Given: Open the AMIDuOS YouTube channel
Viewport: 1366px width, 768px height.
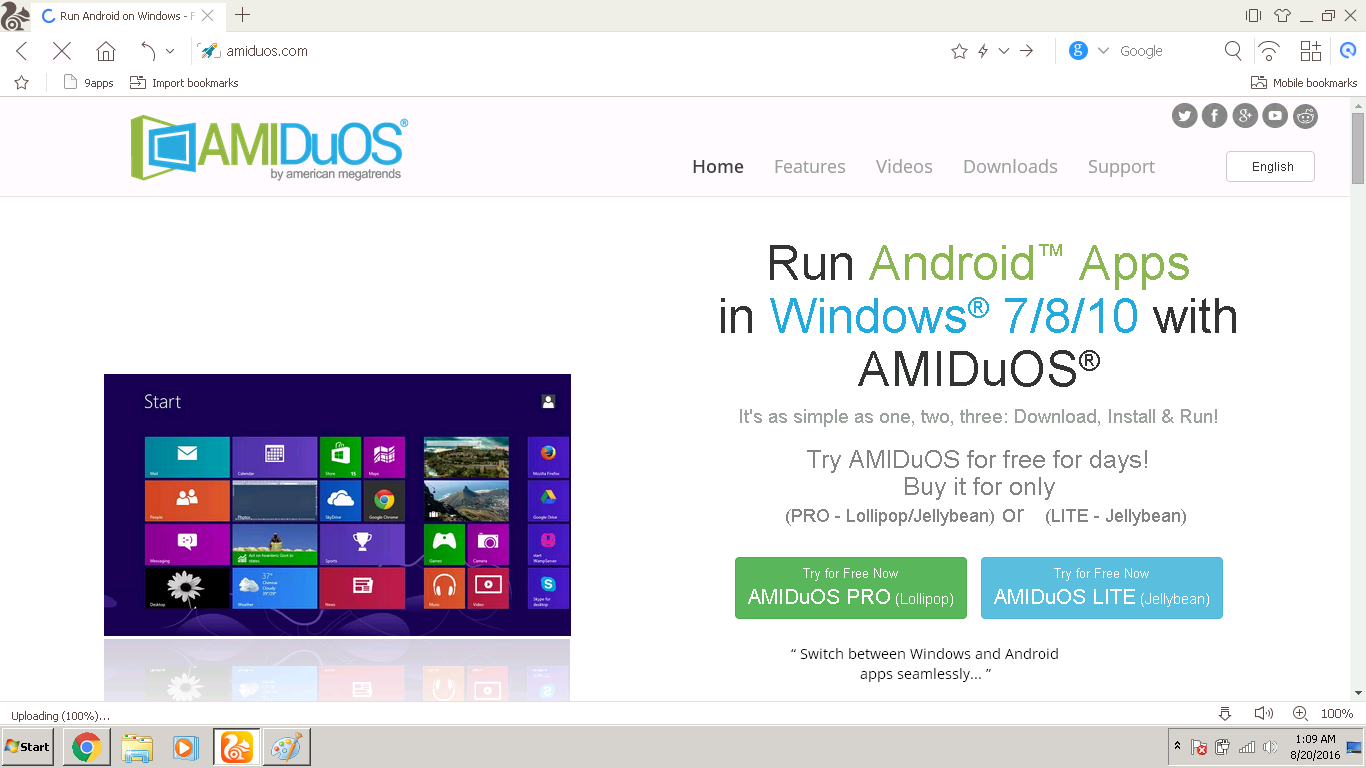Looking at the screenshot, I should click(1275, 115).
